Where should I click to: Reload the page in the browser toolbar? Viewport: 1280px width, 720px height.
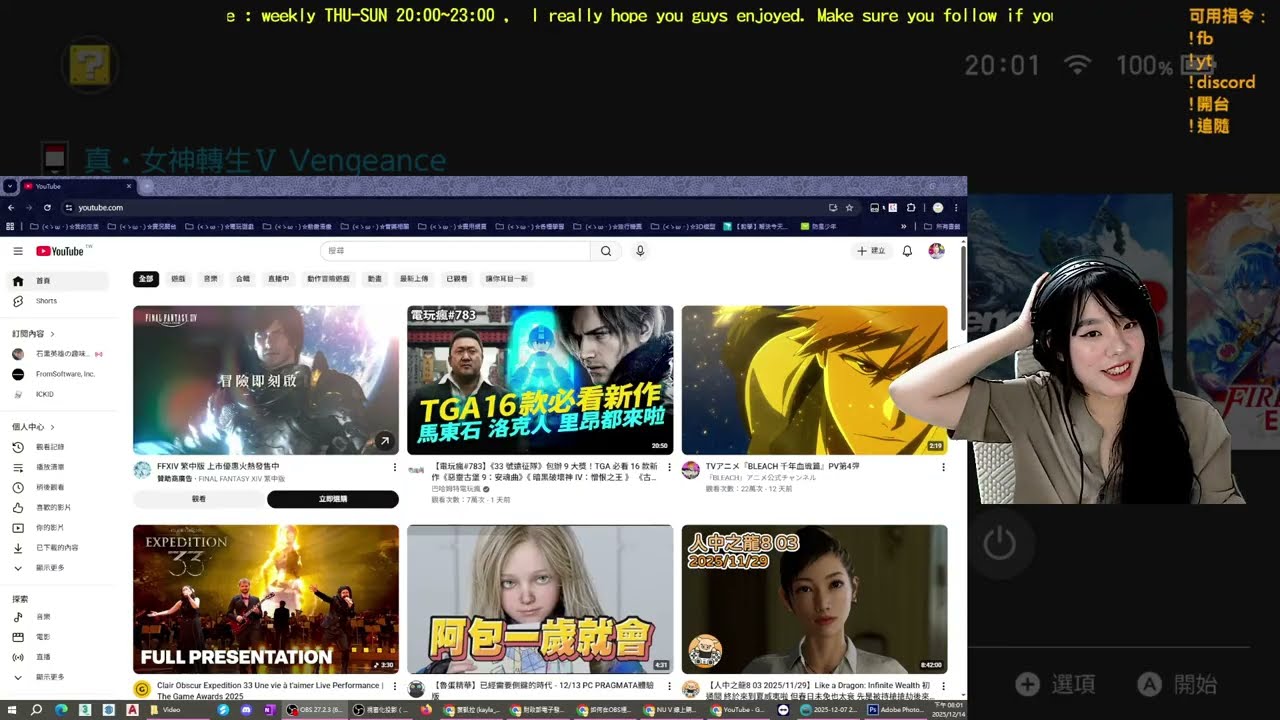pos(47,207)
